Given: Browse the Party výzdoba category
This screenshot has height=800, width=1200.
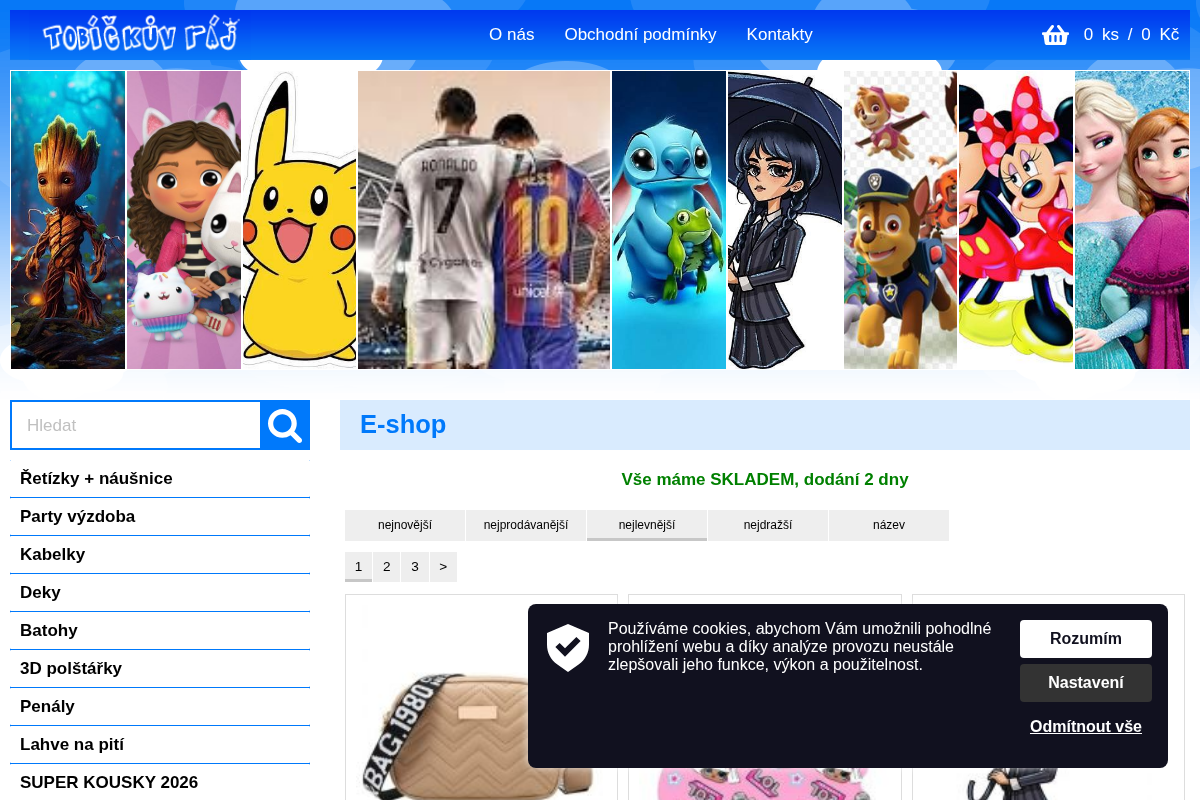Looking at the screenshot, I should click(160, 517).
